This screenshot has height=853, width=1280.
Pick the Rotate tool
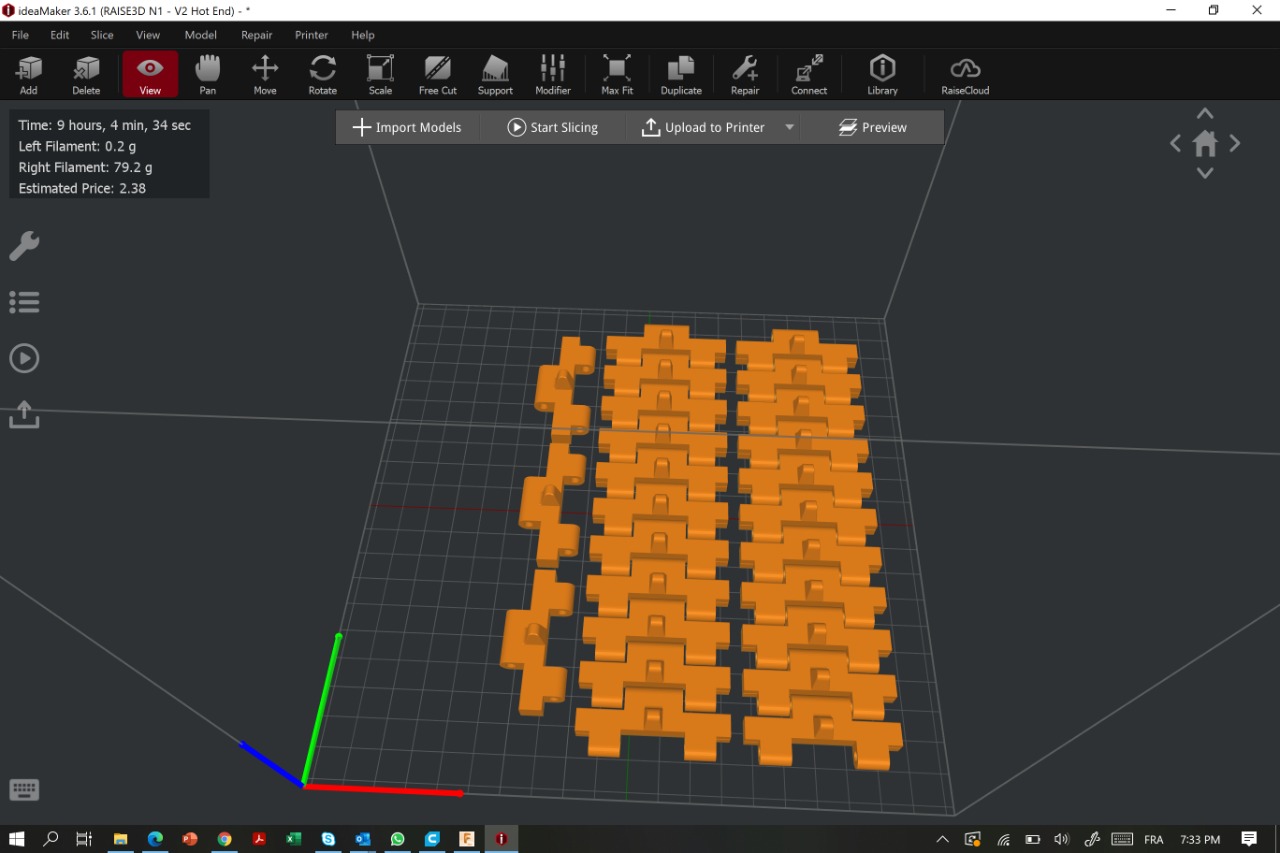tap(322, 75)
